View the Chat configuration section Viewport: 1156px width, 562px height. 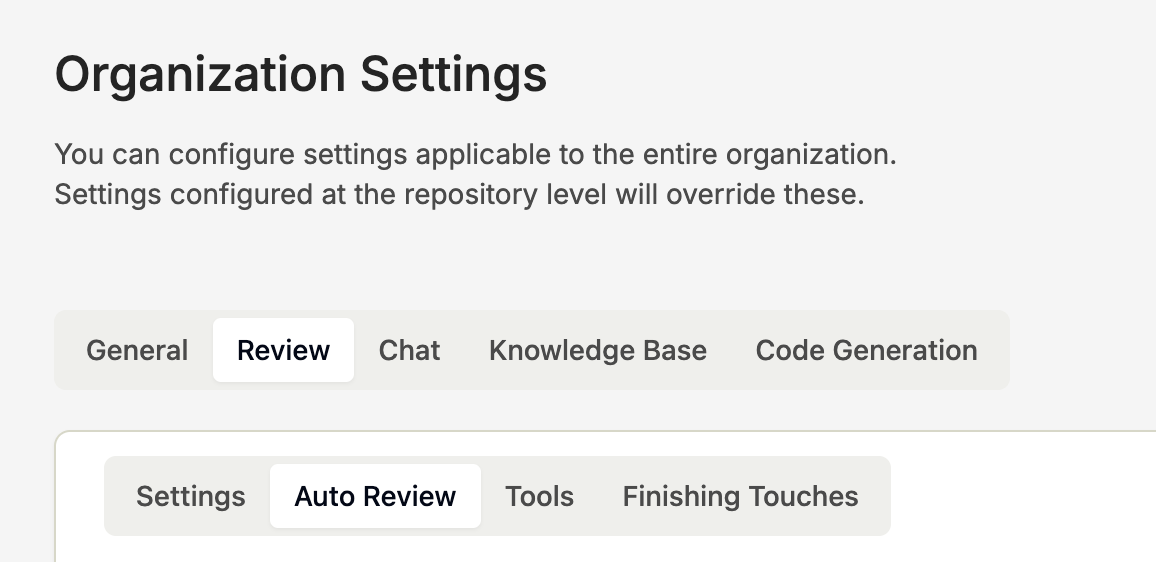click(x=409, y=351)
